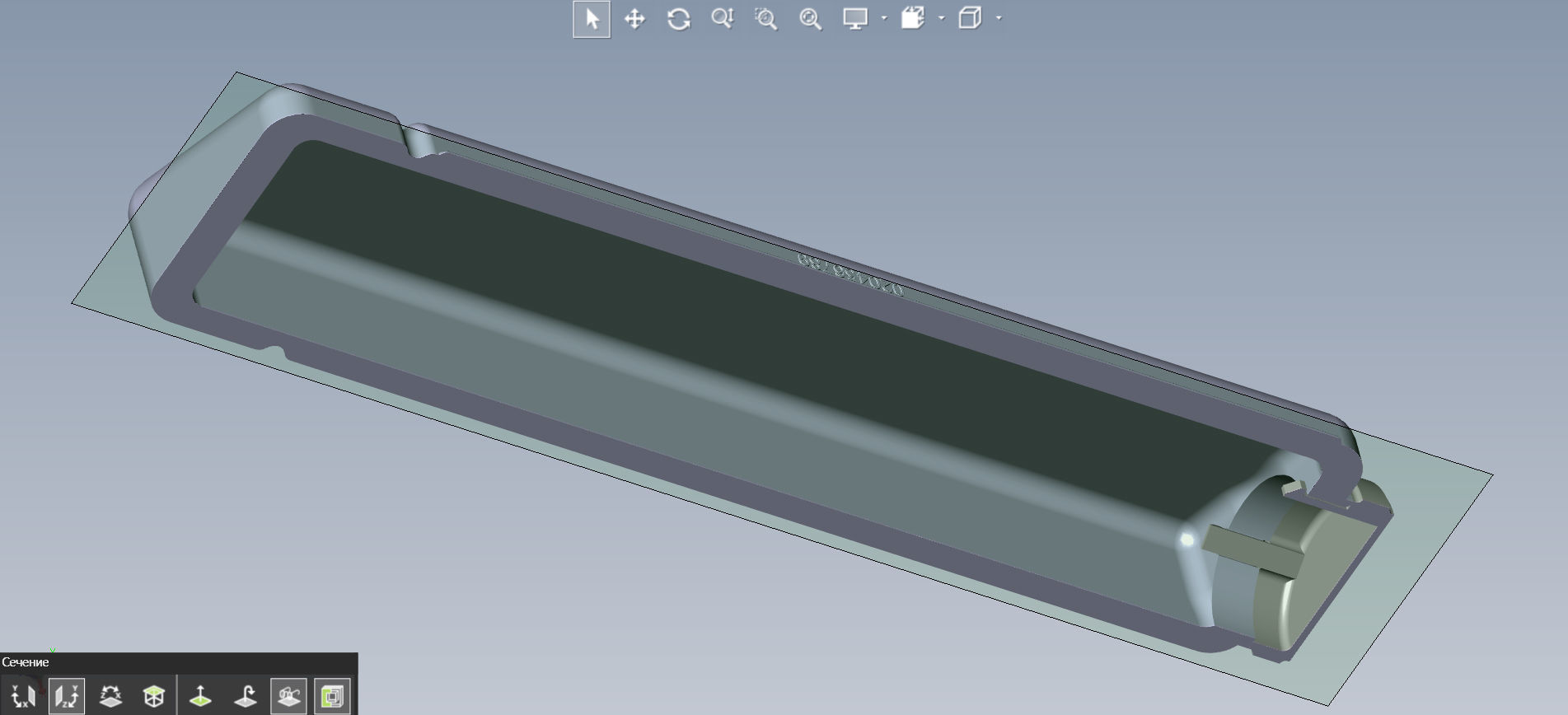Set section plane to XY
The height and width of the screenshot is (715, 1568).
[22, 696]
